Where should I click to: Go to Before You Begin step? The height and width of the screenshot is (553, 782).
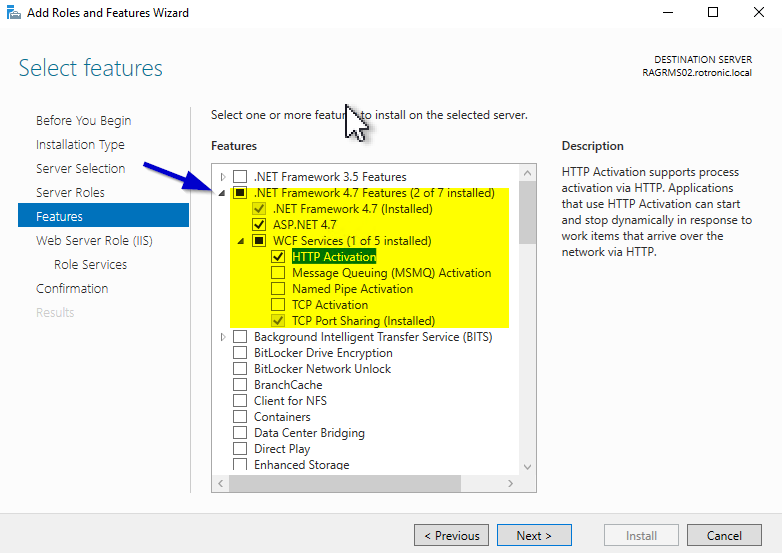(83, 121)
